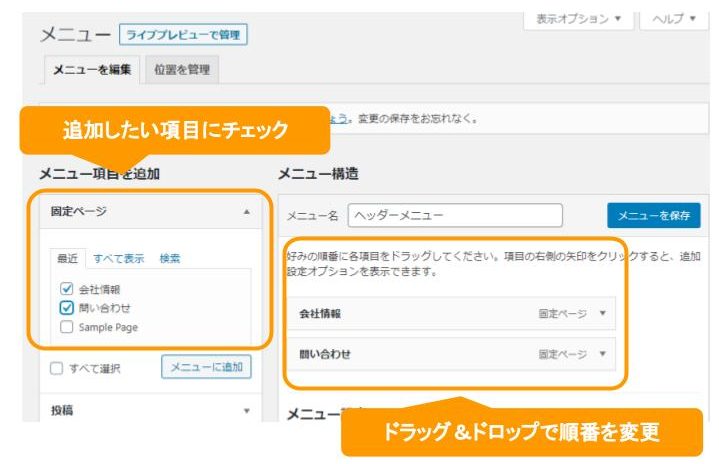The height and width of the screenshot is (464, 719).
Task: Open the ヘルプ dropdown
Action: point(673,19)
